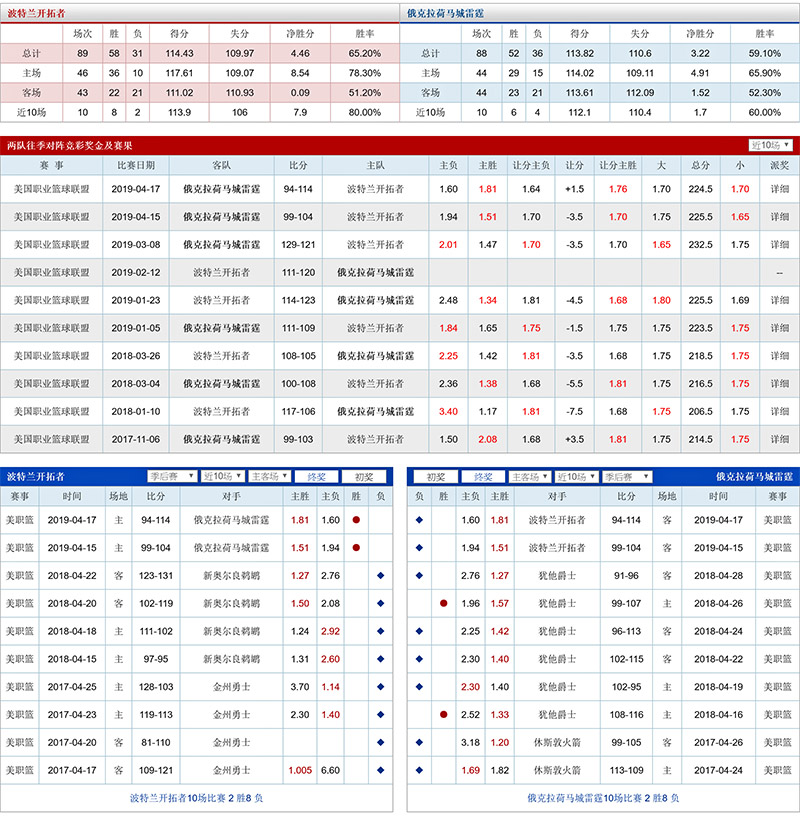800x818 pixels.
Task: Click the 比赛日期 column header
Action: click(136, 165)
